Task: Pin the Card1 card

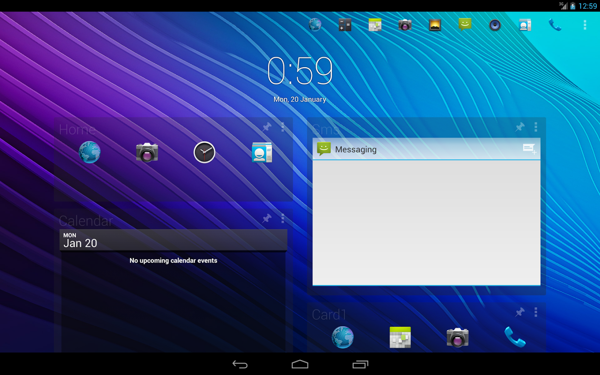Action: pos(520,312)
